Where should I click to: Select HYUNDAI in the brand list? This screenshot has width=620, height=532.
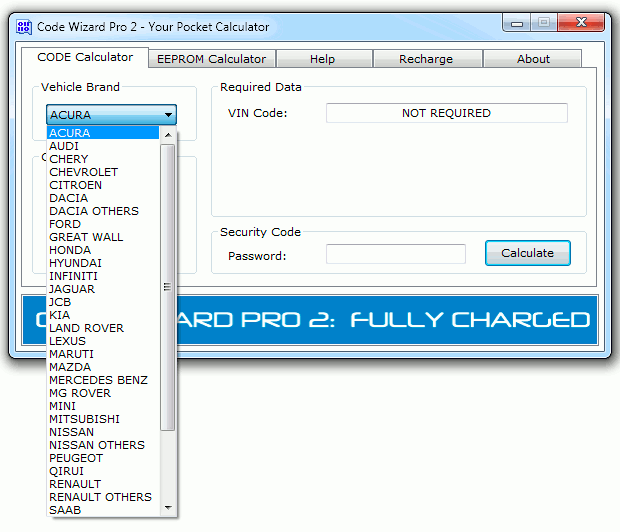pyautogui.click(x=103, y=263)
